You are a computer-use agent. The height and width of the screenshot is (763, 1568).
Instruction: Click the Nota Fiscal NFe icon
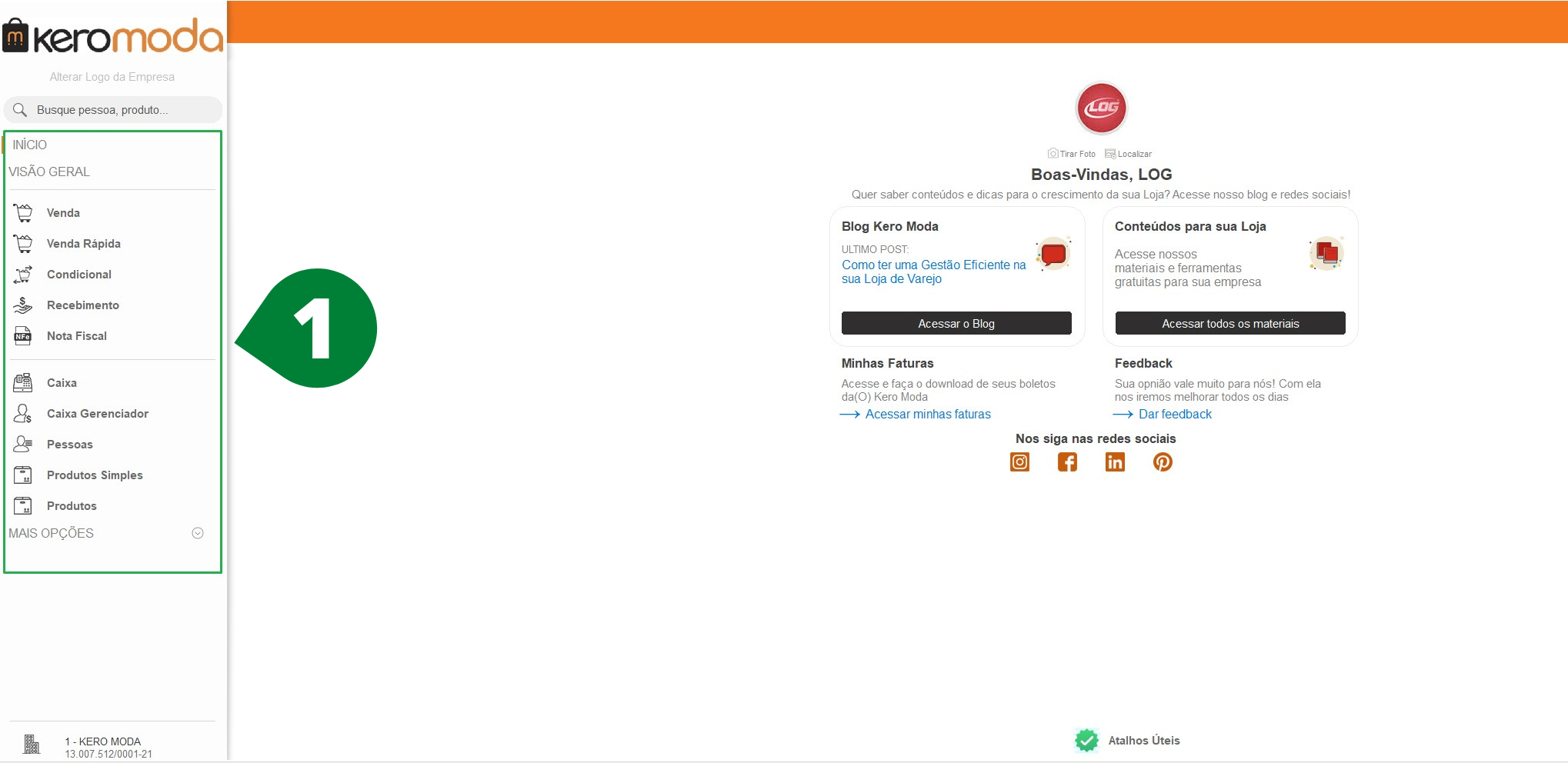point(23,335)
